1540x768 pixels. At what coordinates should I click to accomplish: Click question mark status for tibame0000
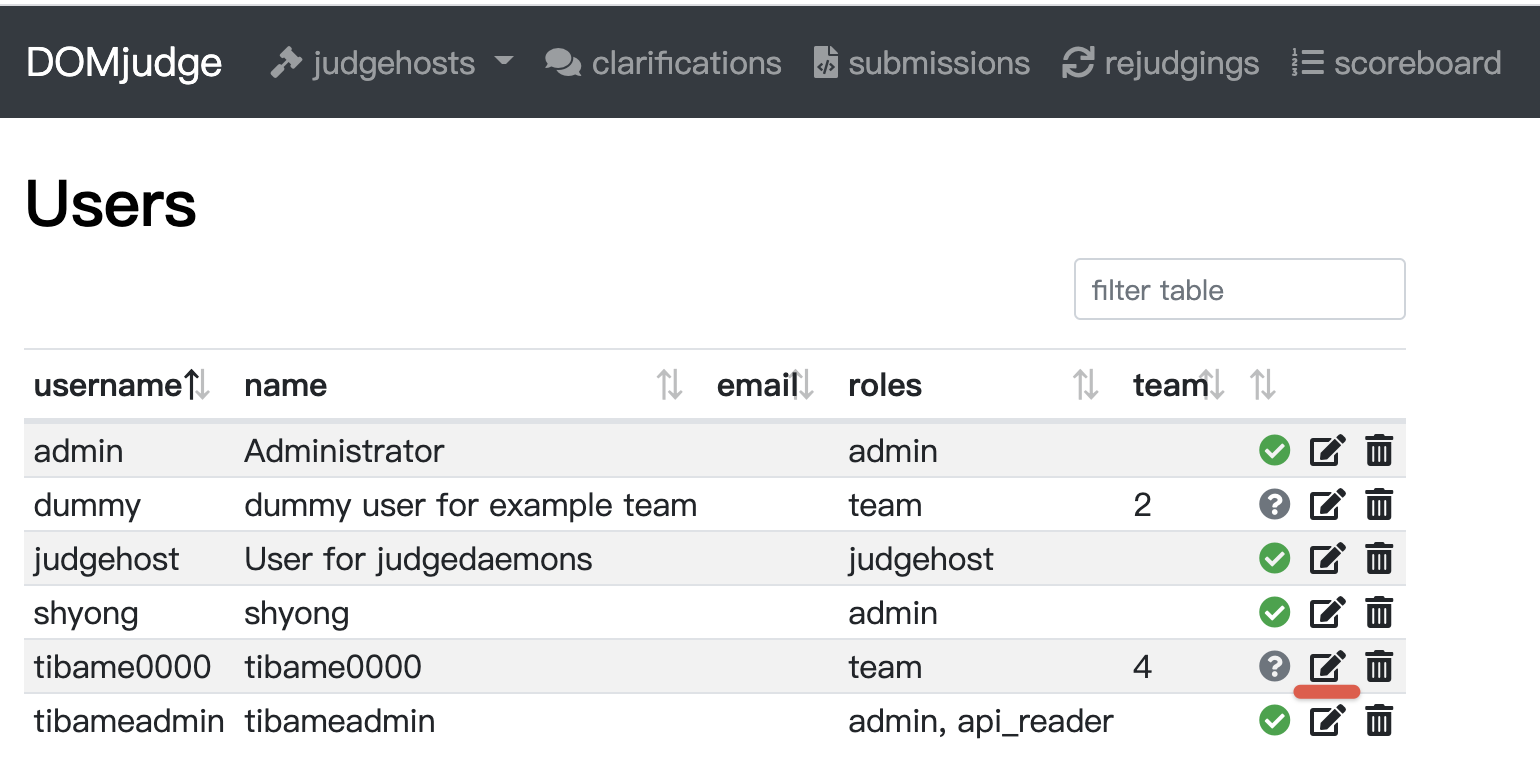coord(1274,666)
